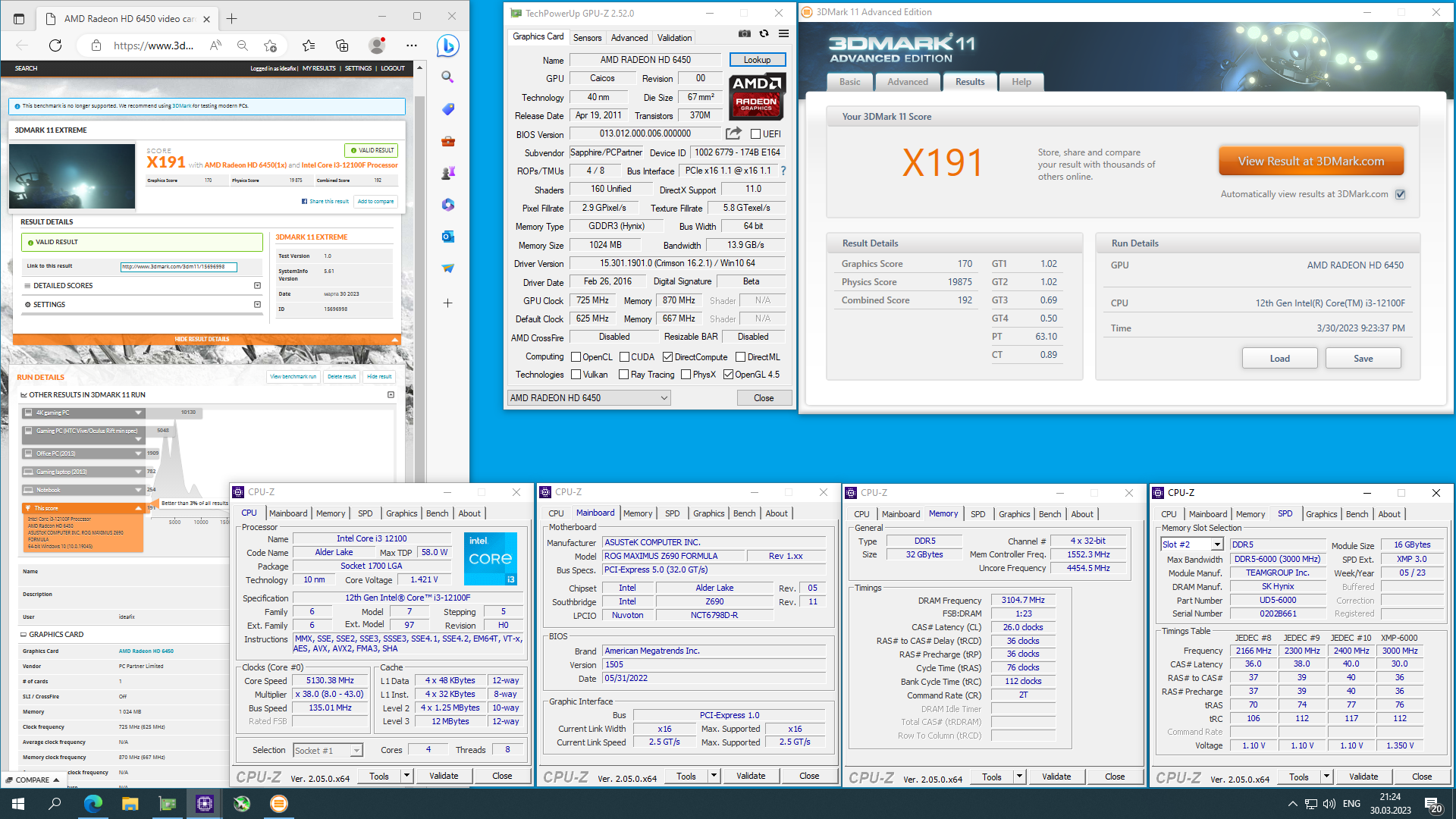
Task: Take a GPU-Z screenshot with the camera icon
Action: click(745, 33)
